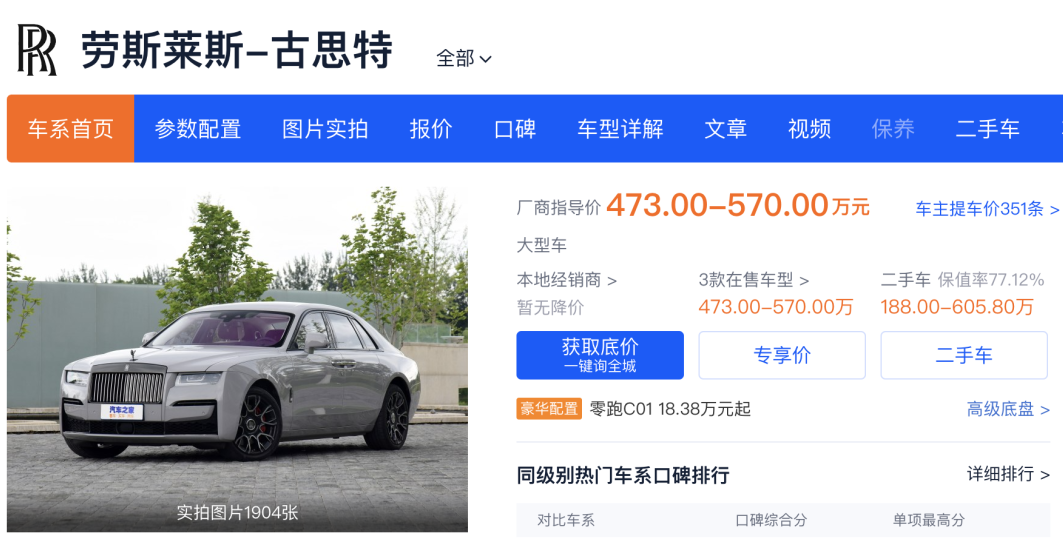The height and width of the screenshot is (543, 1063).
Task: Open the 口碑 tab
Action: 515,129
